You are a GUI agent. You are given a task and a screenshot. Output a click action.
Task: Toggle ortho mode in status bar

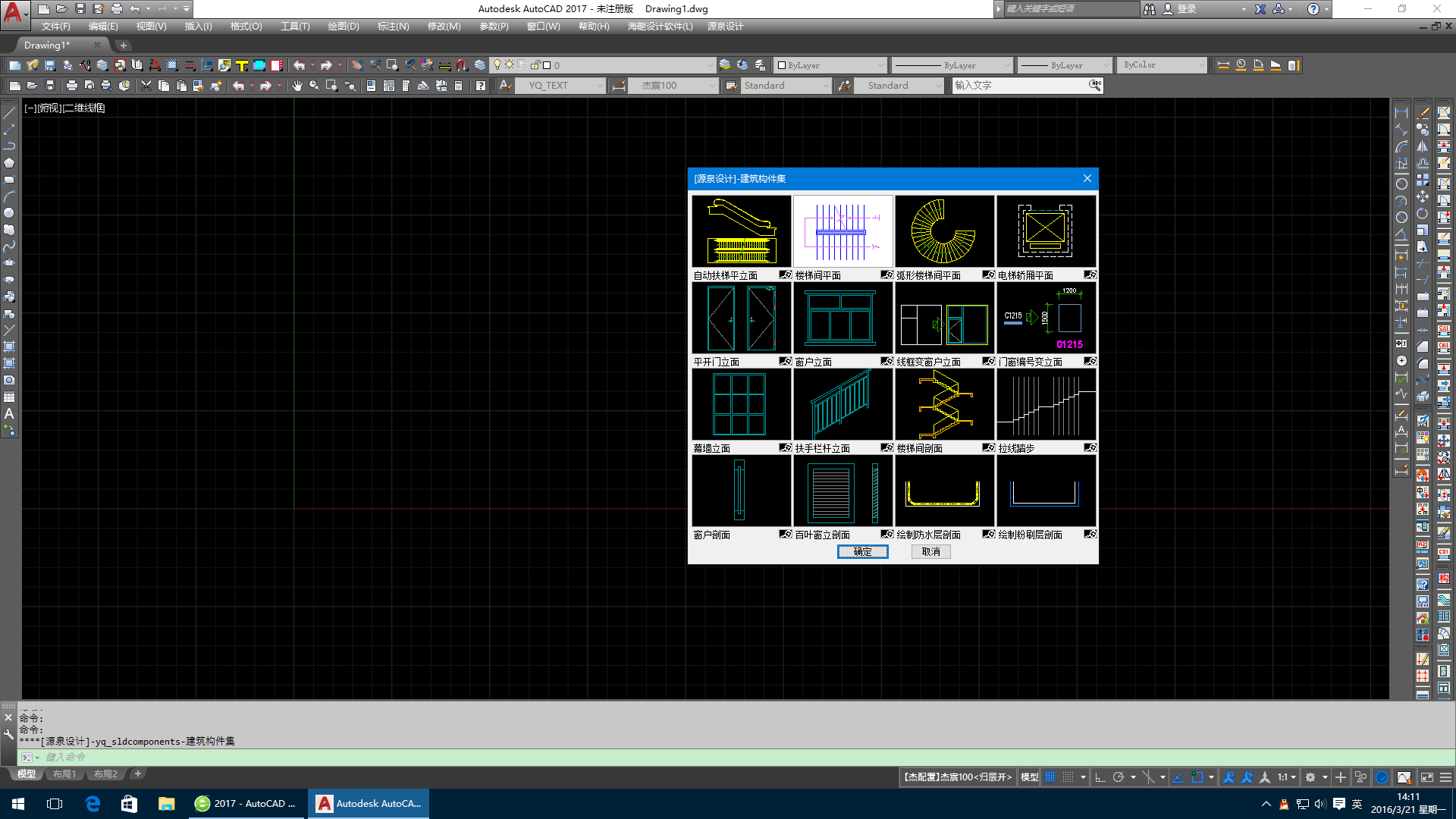coord(1100,777)
